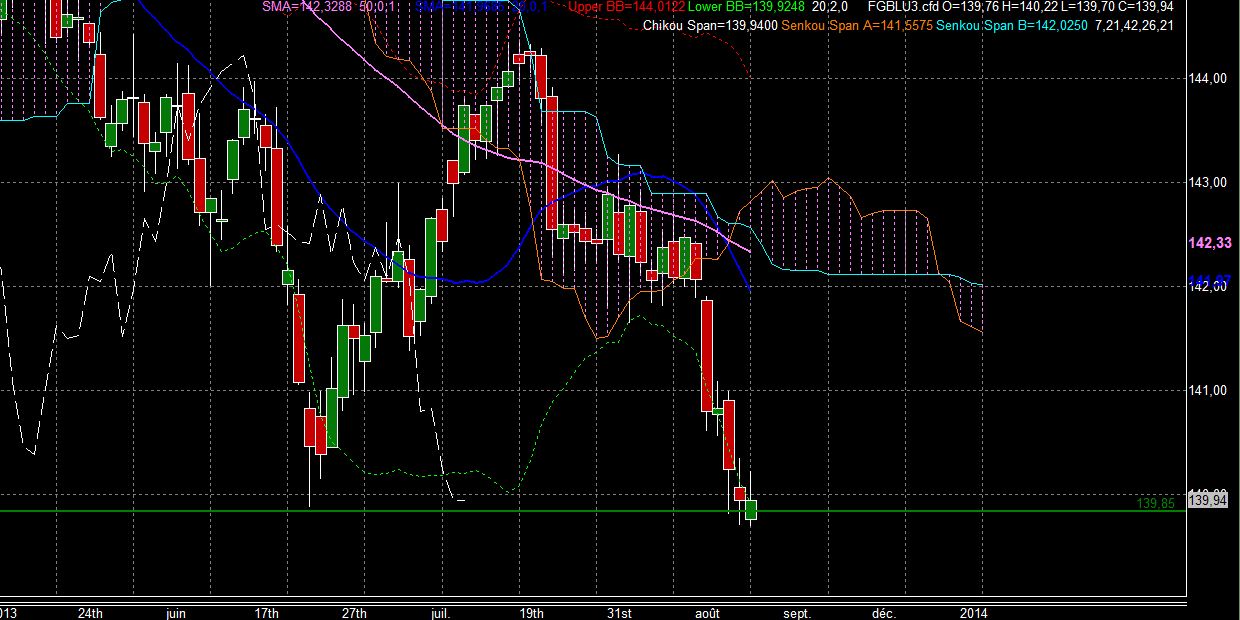Click the sept. month label on time axis
The height and width of the screenshot is (620, 1240).
(x=797, y=612)
